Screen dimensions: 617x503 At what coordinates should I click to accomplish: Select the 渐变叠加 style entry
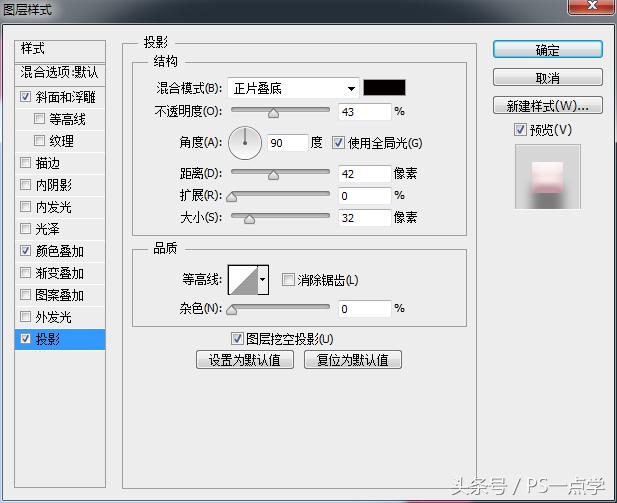pos(59,273)
